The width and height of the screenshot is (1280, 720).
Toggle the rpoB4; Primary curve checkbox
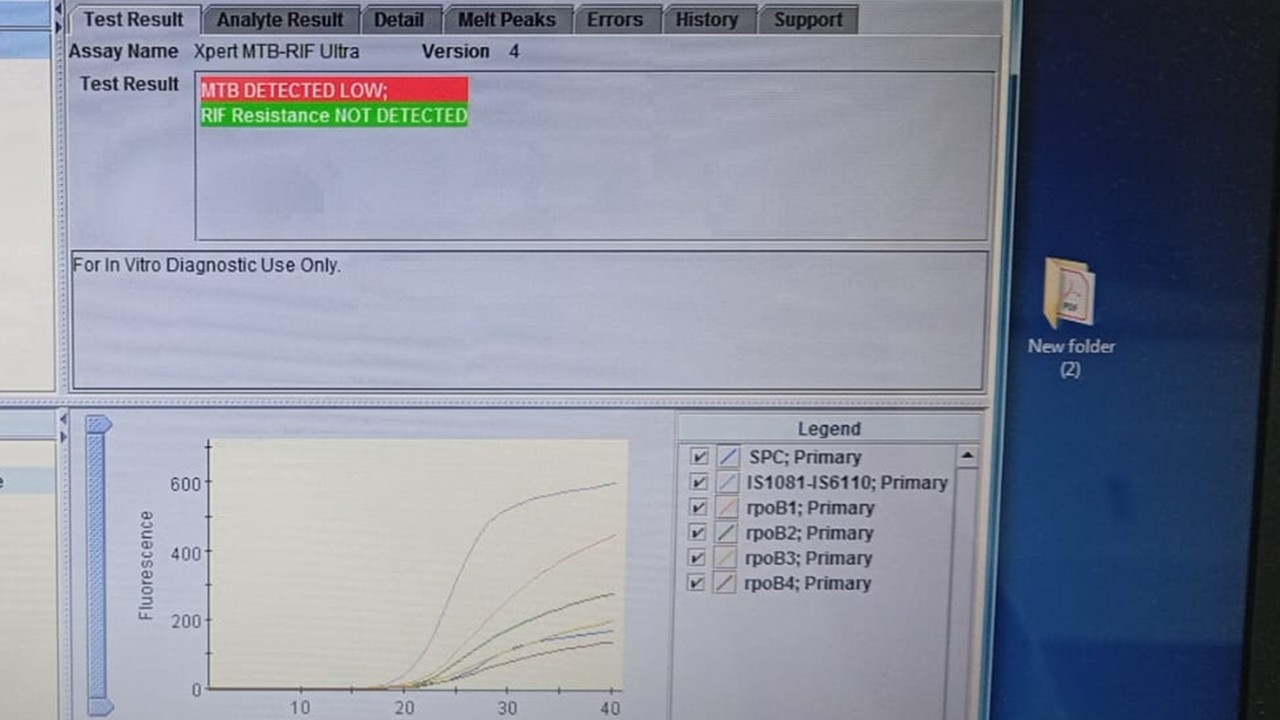[x=697, y=582]
